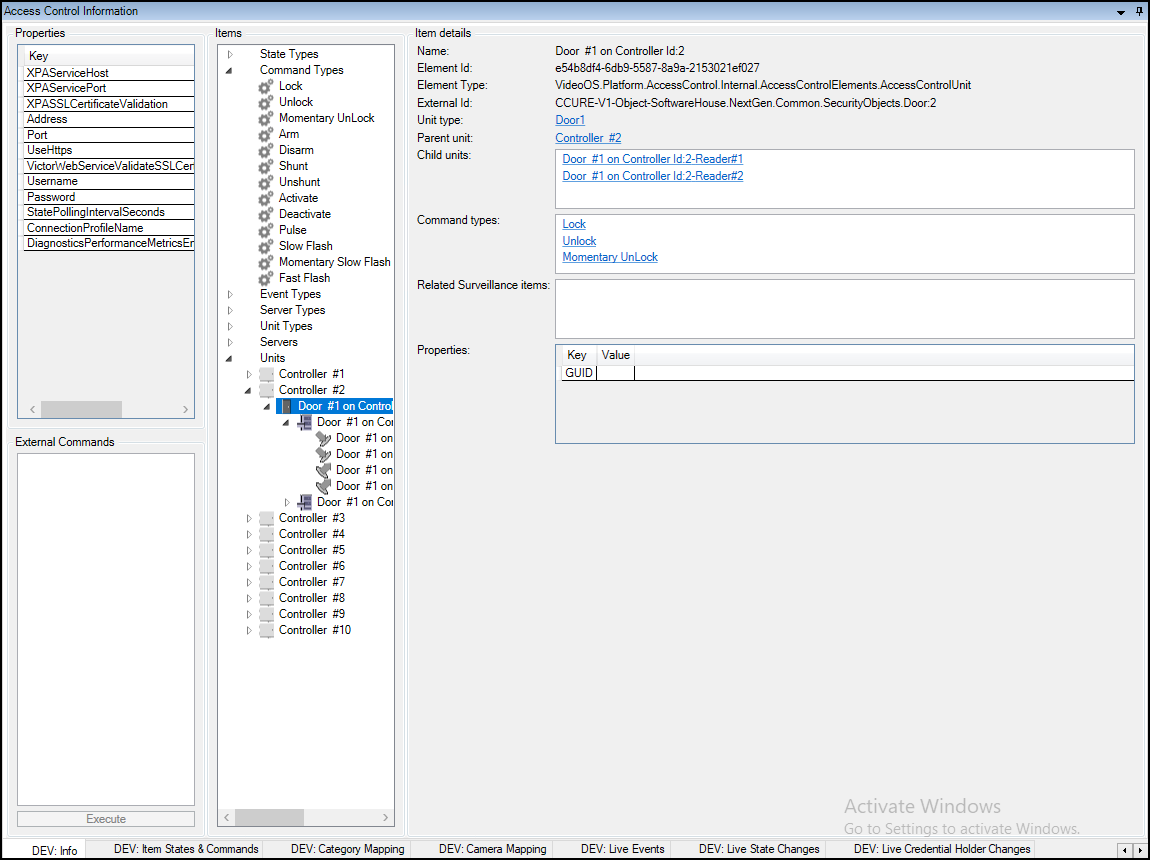Open the title bar window options arrow

pyautogui.click(x=1121, y=12)
